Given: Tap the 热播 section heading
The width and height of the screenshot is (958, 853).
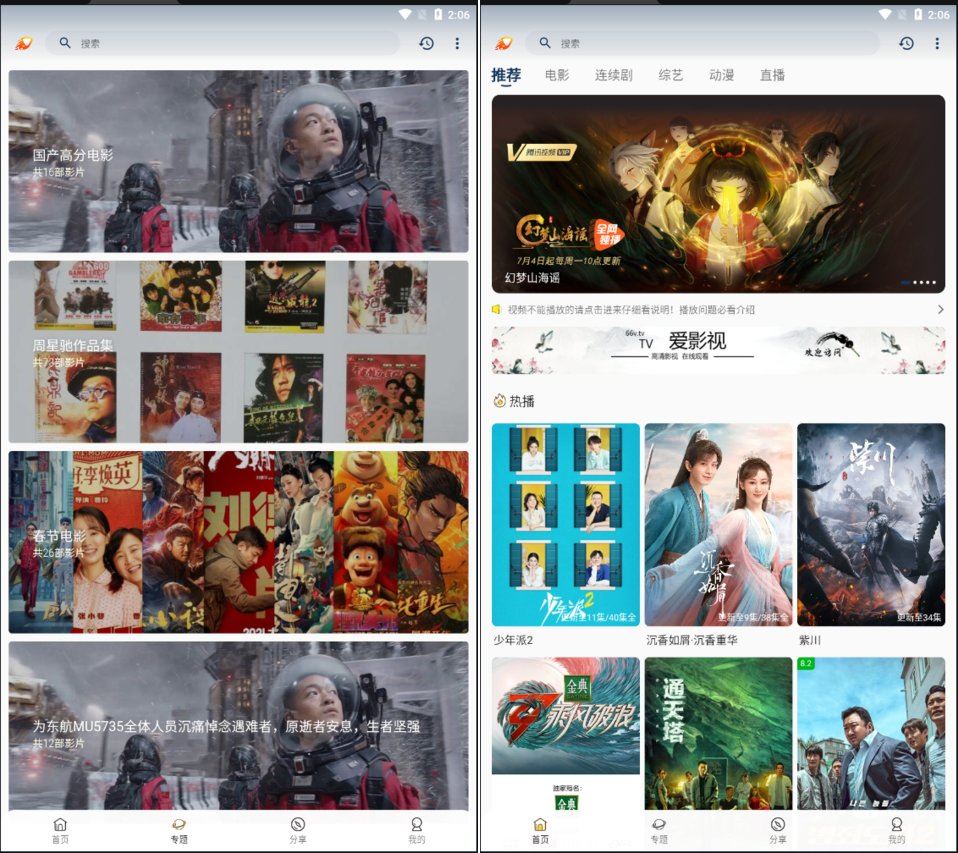Looking at the screenshot, I should pos(522,401).
